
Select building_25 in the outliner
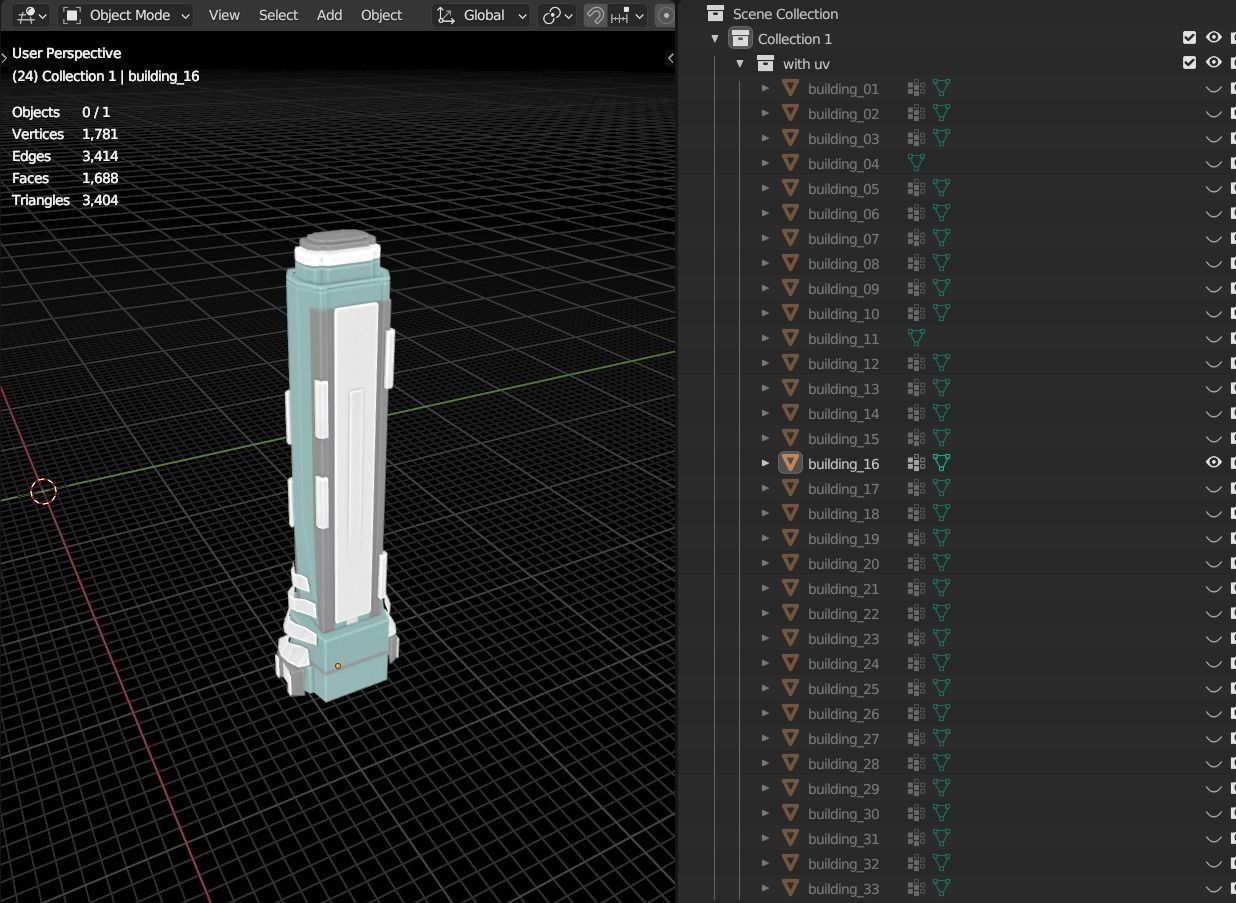point(843,689)
